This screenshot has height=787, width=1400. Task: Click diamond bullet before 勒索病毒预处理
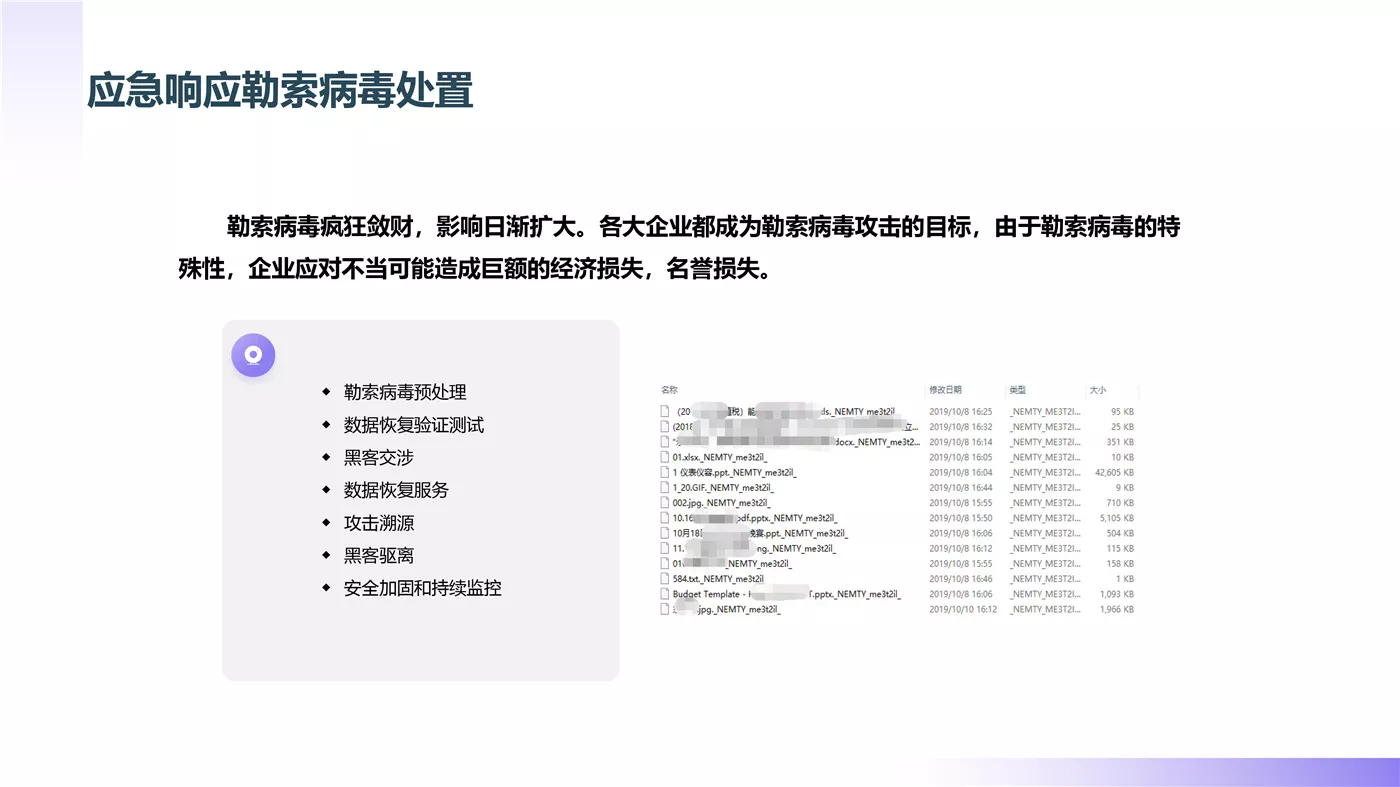coord(326,392)
